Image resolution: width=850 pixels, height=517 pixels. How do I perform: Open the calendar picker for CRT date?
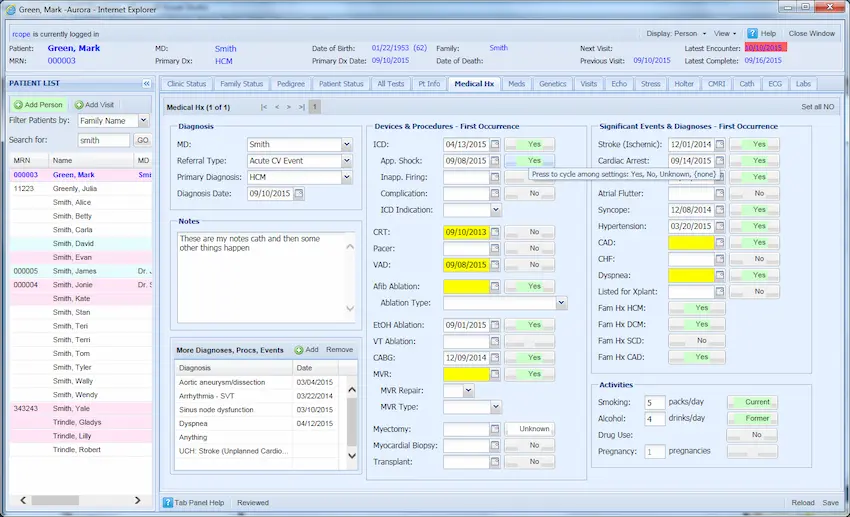pyautogui.click(x=495, y=232)
